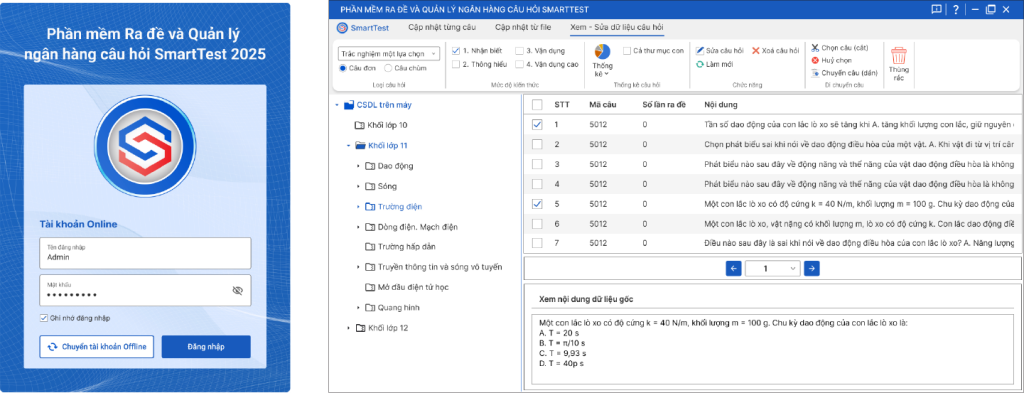
Task: Open the Thống kê dropdown arrow
Action: pyautogui.click(x=606, y=74)
